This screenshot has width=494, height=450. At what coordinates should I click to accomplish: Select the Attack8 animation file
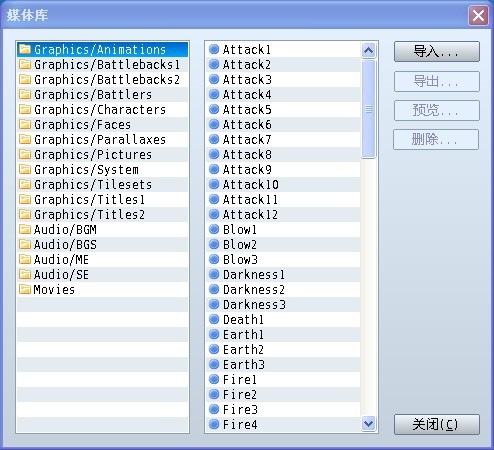tap(283, 154)
